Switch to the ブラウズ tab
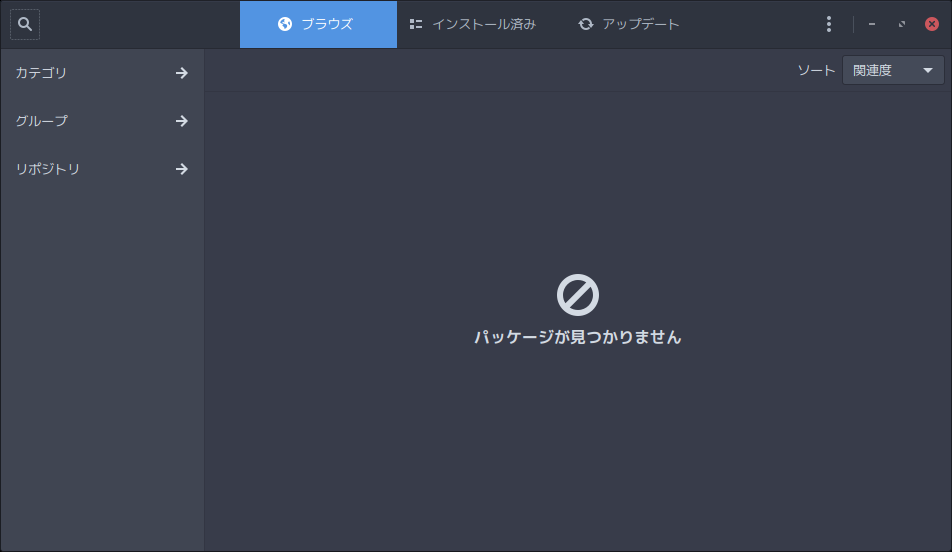The width and height of the screenshot is (952, 552). pyautogui.click(x=318, y=24)
